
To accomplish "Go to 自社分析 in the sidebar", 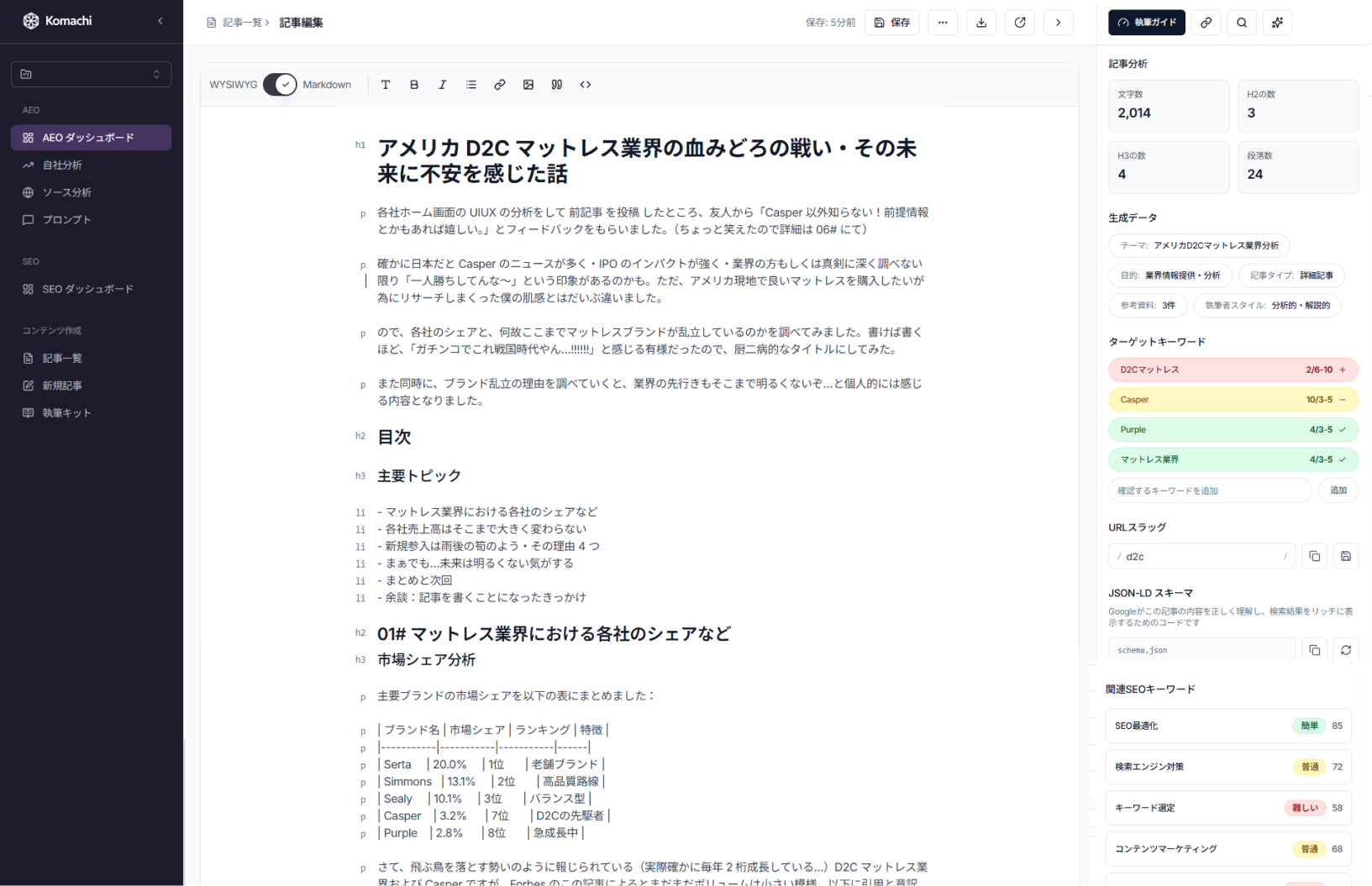I will pos(91,165).
